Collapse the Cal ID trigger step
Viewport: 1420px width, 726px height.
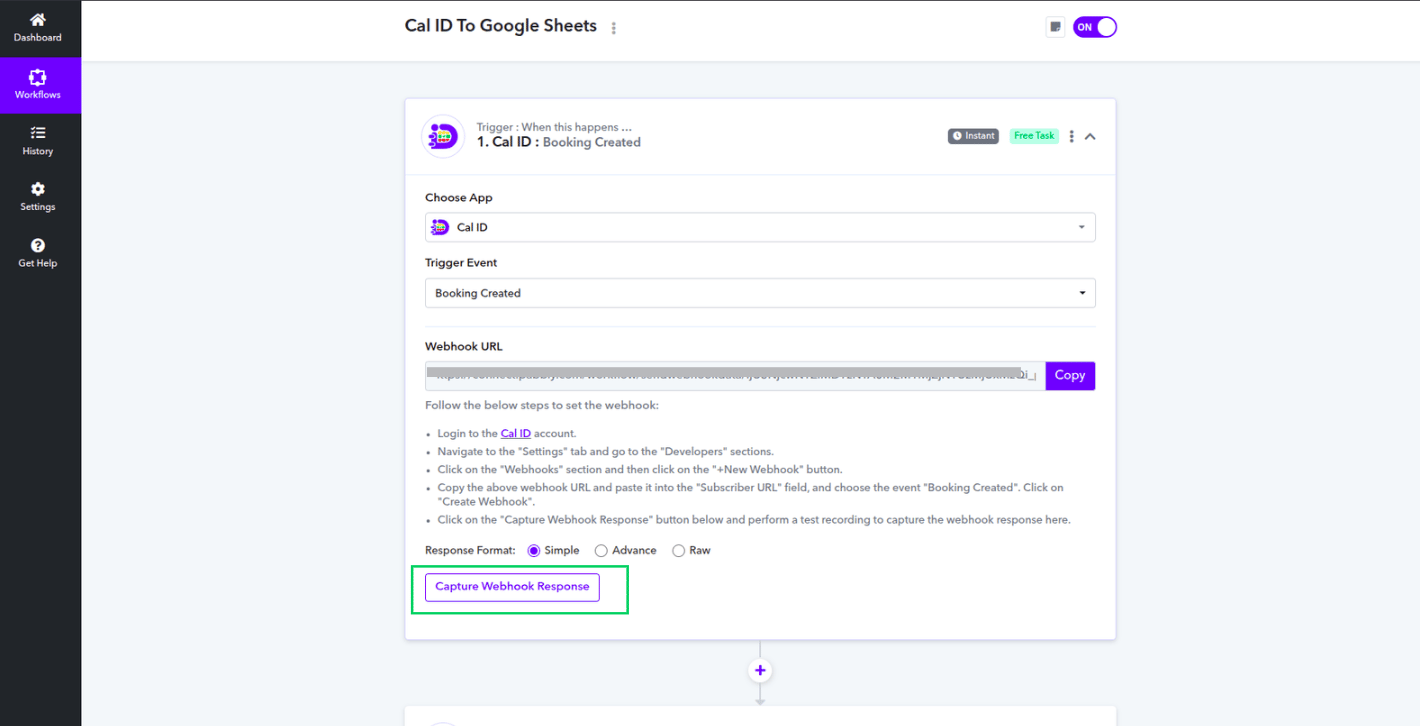pos(1090,136)
